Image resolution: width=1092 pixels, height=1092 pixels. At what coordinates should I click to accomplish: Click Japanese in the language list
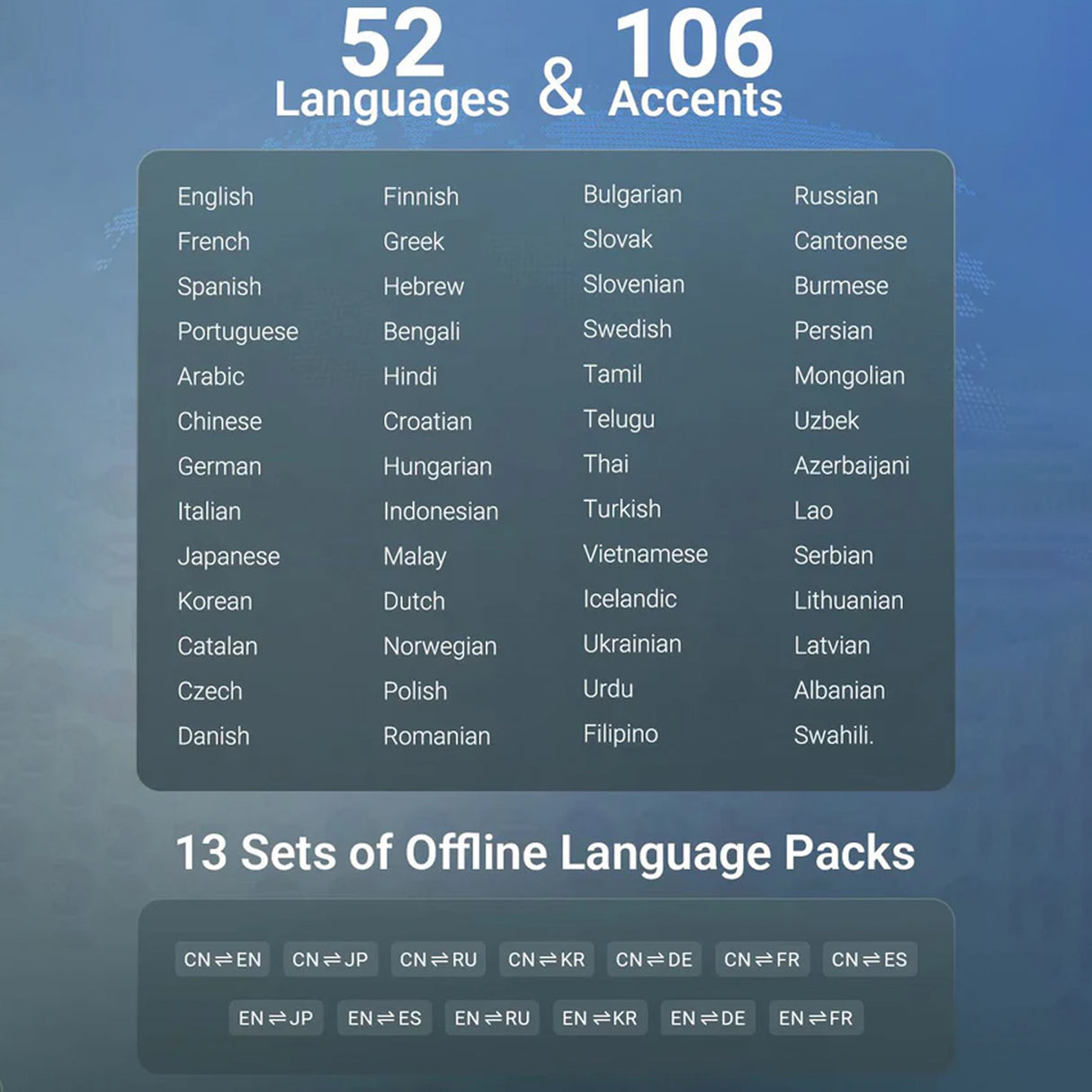point(228,557)
